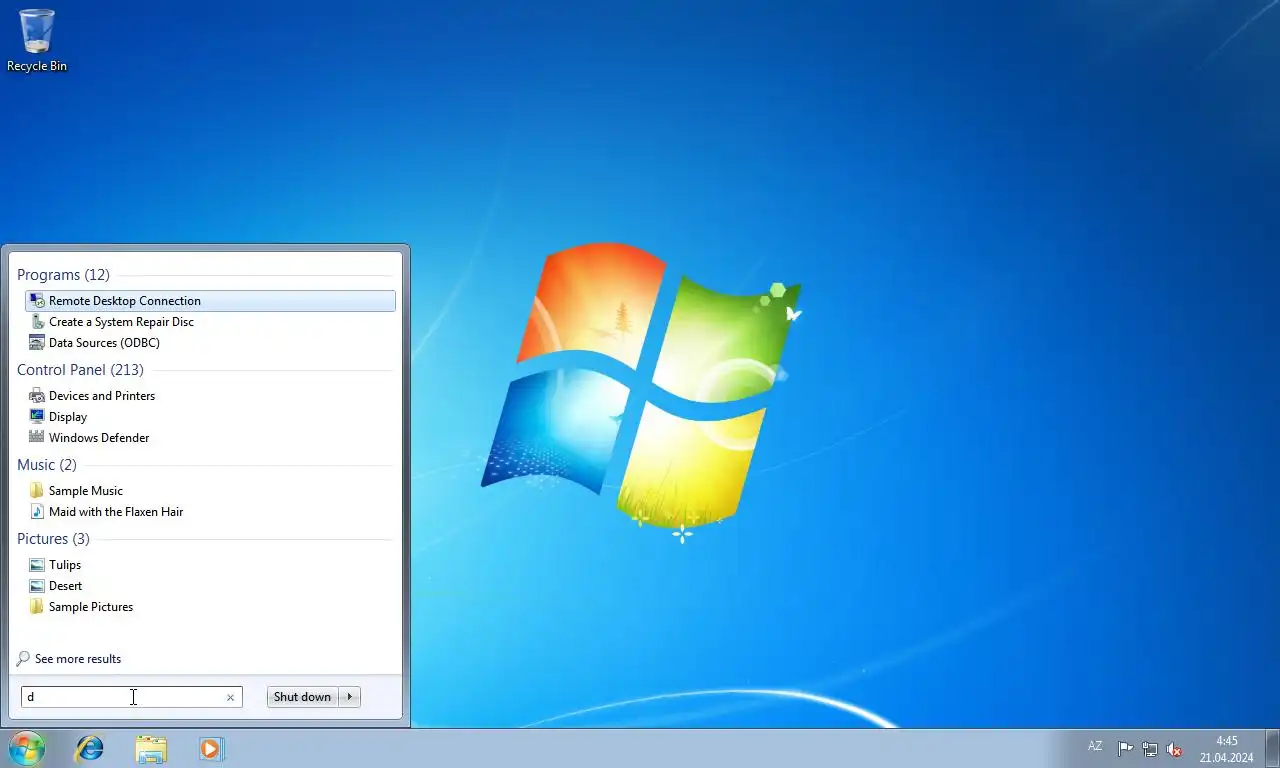This screenshot has height=768, width=1280.
Task: Click the Desert picture icon
Action: (x=37, y=586)
